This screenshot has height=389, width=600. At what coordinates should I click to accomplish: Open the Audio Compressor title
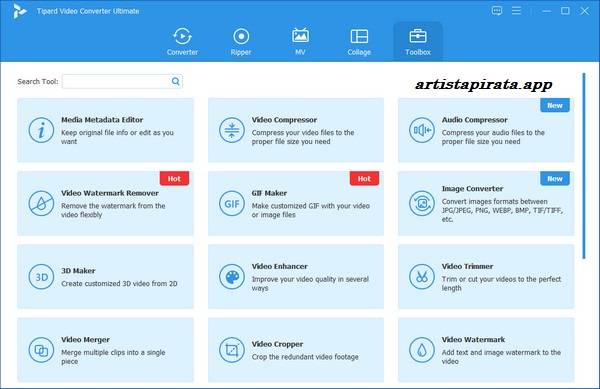474,120
